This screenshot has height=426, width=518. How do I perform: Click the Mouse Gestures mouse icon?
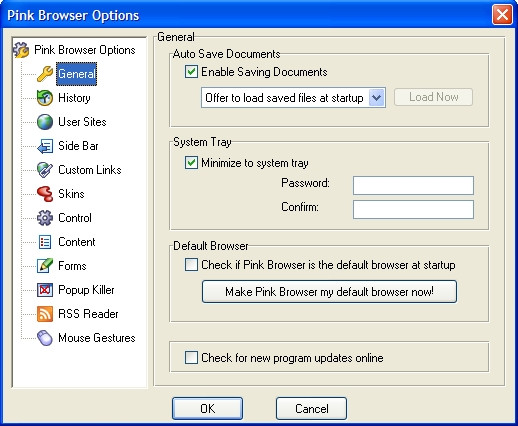click(45, 338)
